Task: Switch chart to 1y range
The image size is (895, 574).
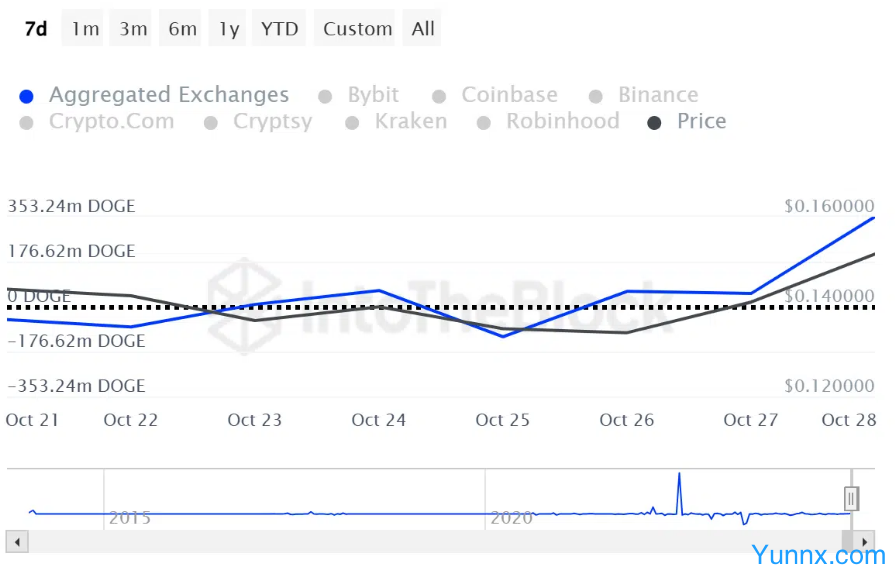Action: pos(229,29)
